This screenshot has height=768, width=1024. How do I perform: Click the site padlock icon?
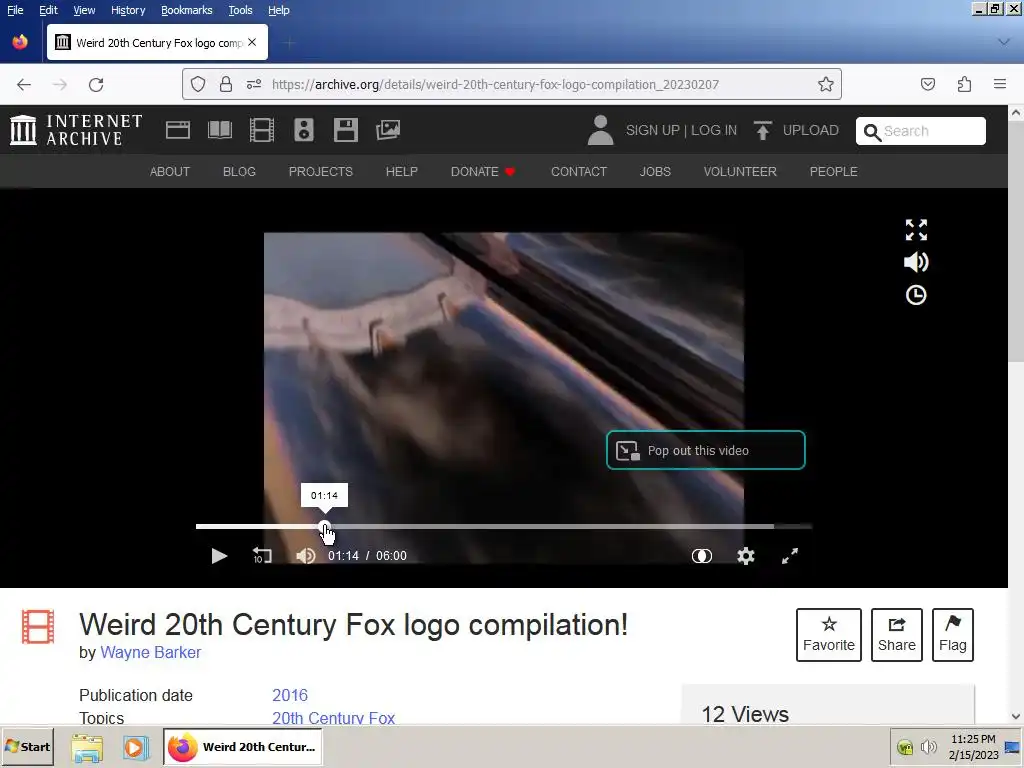coord(226,84)
